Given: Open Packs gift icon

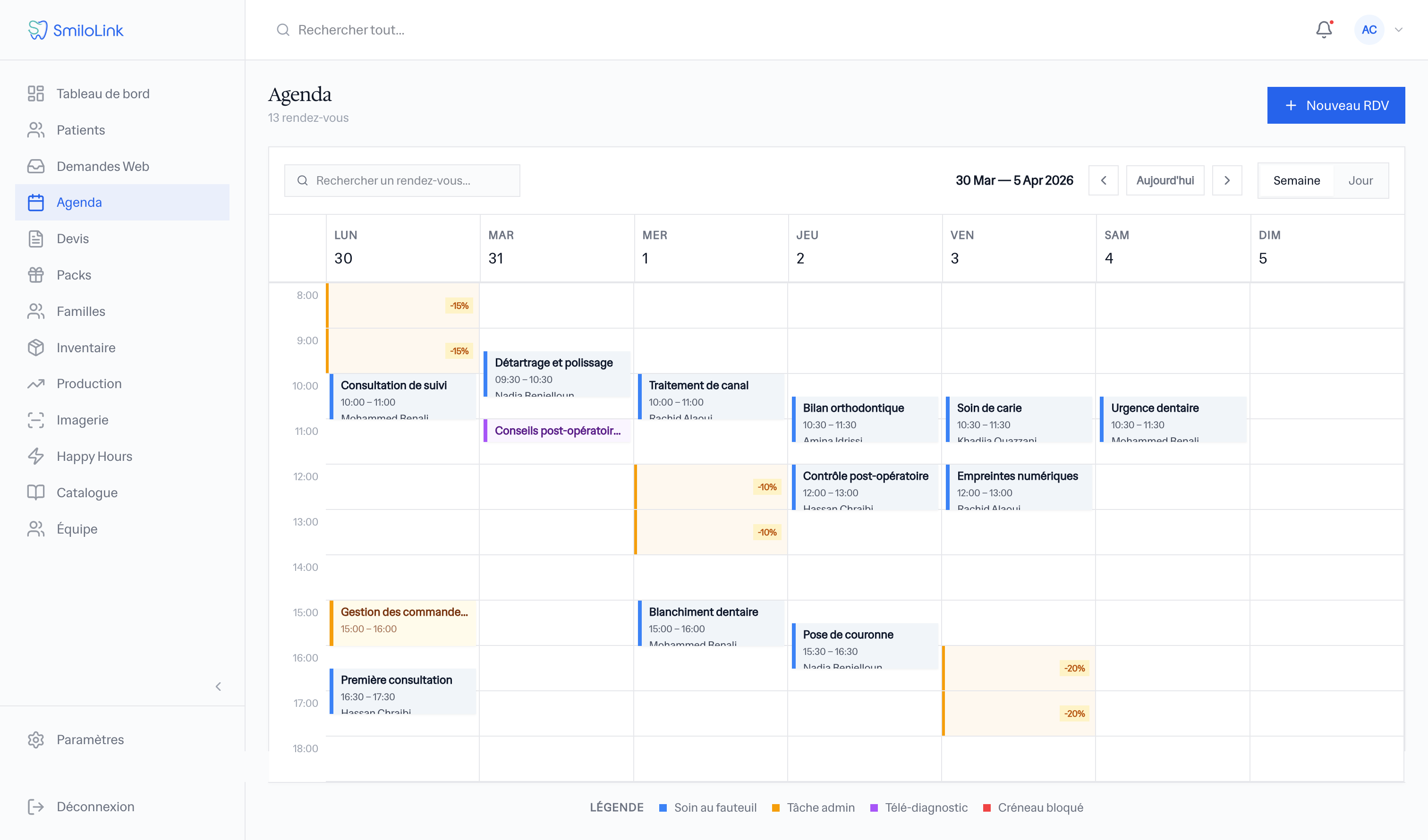Looking at the screenshot, I should 36,275.
